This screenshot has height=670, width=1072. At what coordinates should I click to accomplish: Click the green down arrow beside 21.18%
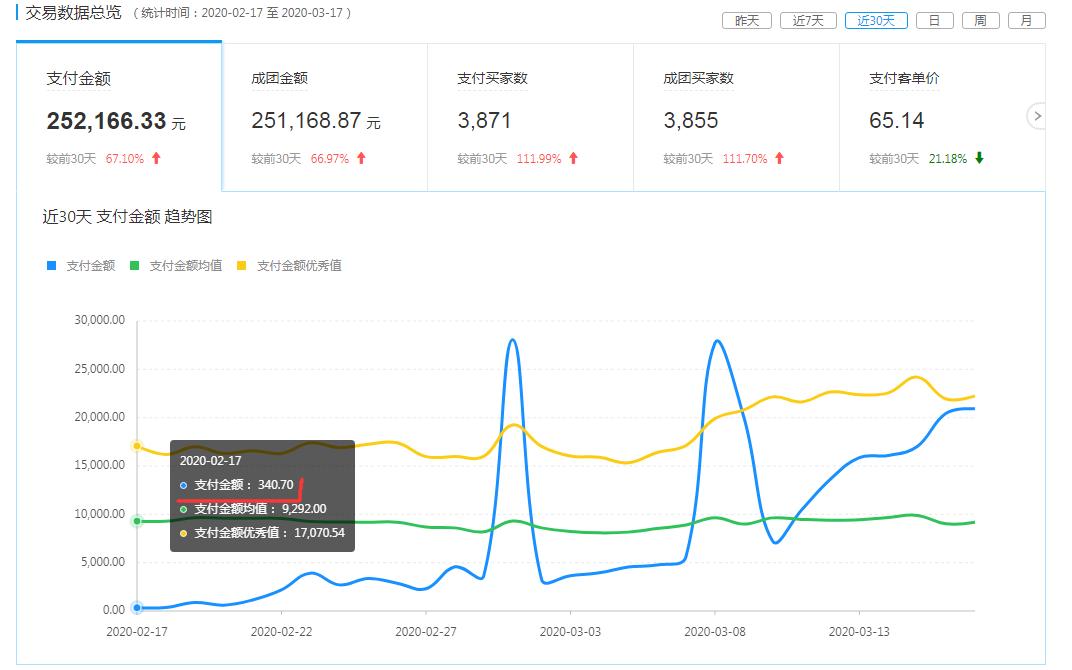point(979,158)
